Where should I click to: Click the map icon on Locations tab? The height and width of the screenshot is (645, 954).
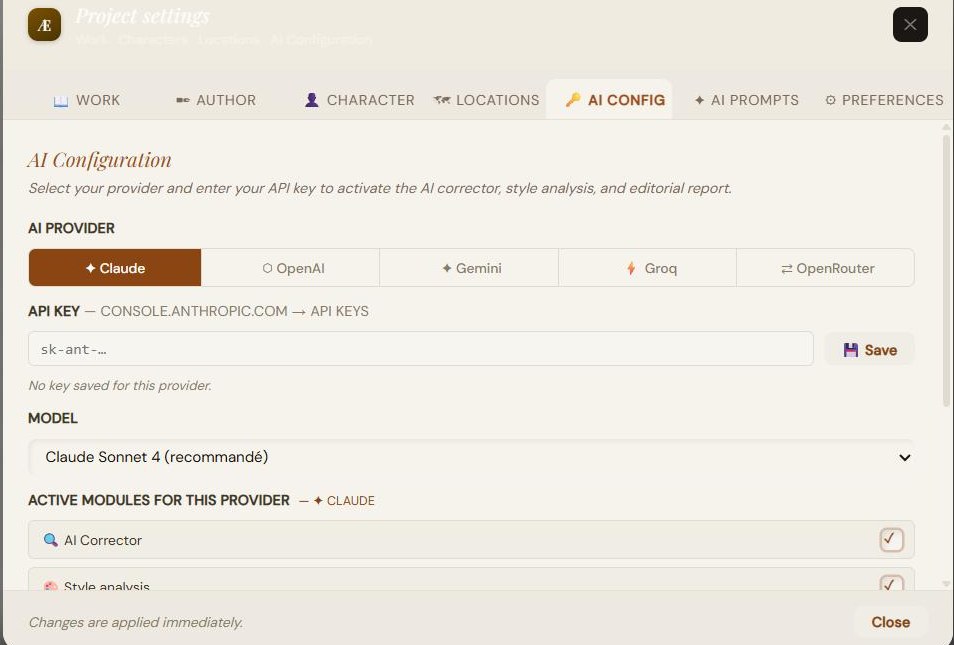point(442,100)
